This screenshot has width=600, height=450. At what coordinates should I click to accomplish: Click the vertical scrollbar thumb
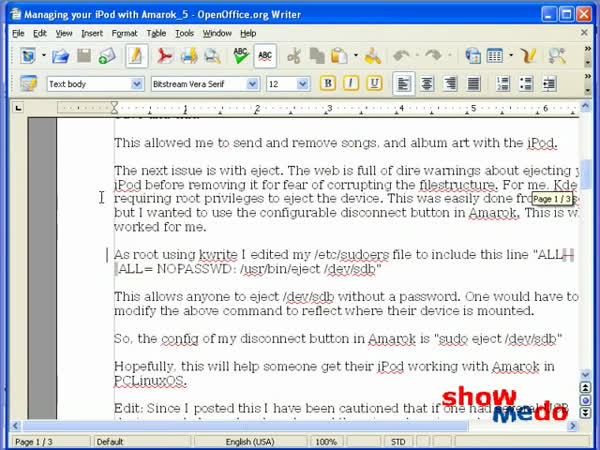coord(585,174)
